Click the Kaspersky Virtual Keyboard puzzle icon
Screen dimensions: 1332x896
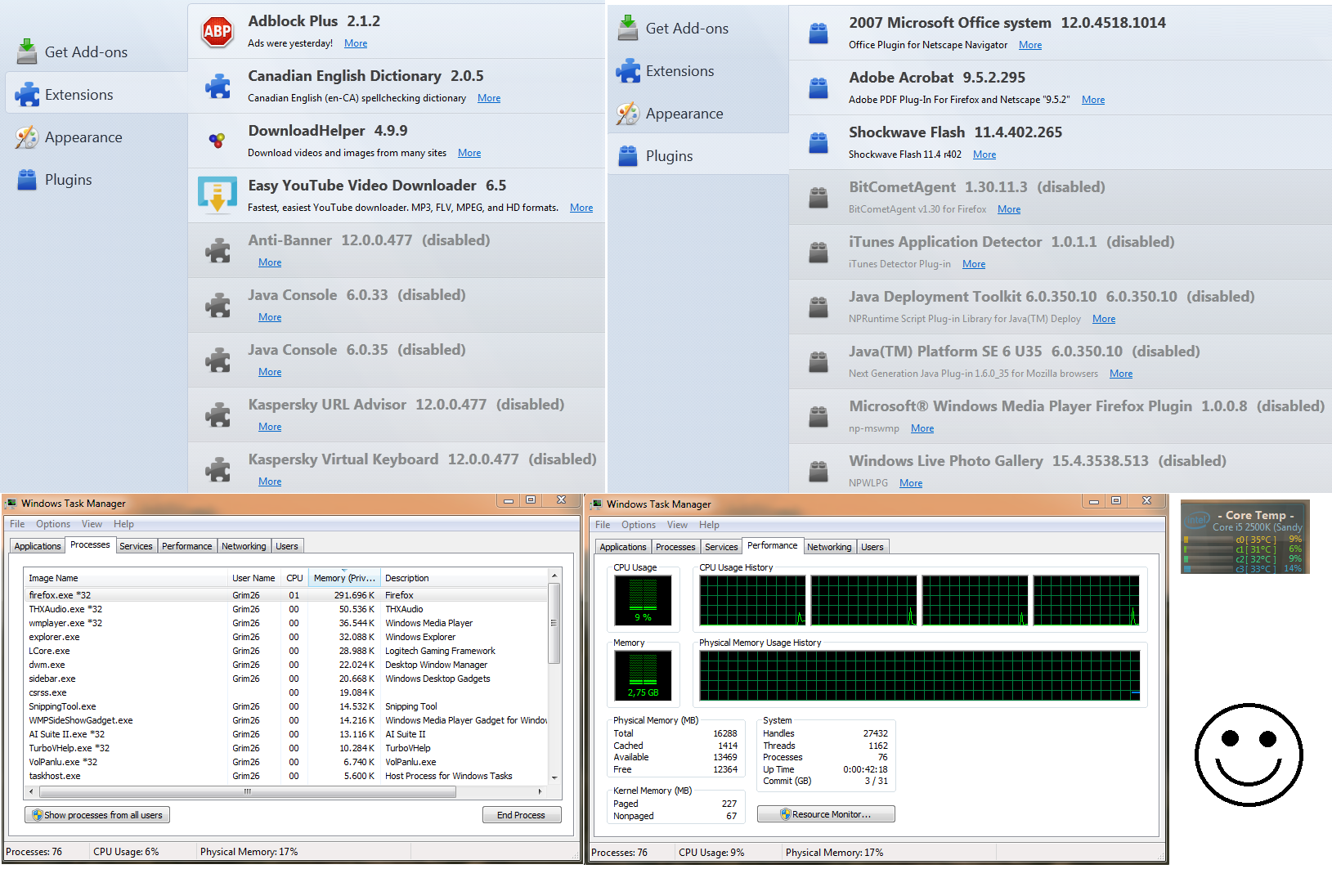coord(218,469)
